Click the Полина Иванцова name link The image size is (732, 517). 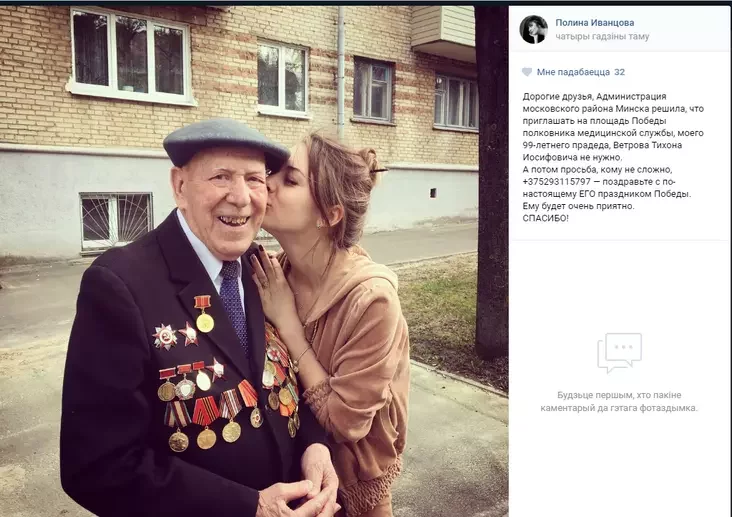click(x=595, y=22)
